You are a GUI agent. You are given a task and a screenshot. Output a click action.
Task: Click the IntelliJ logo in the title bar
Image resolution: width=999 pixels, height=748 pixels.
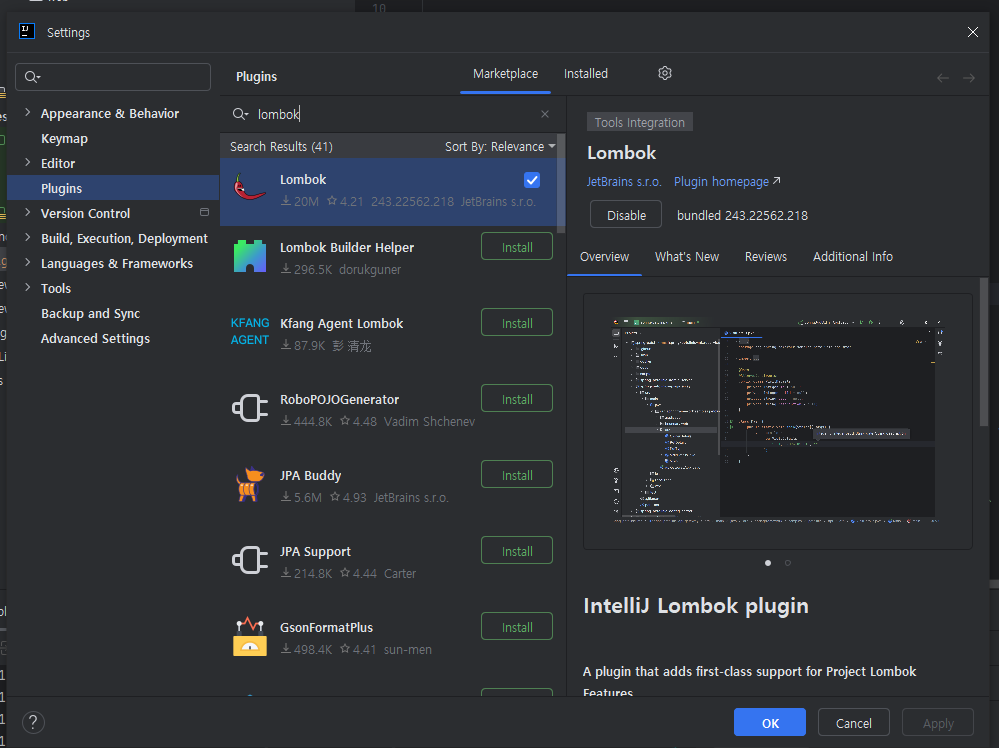[x=27, y=31]
